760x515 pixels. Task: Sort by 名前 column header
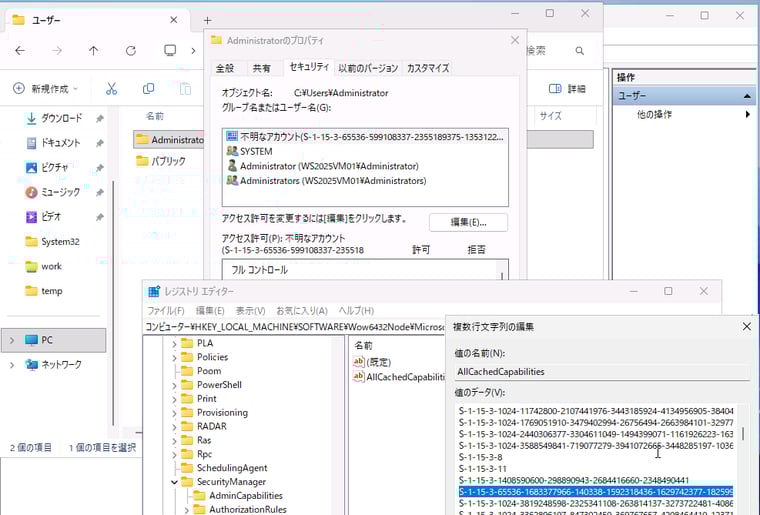click(155, 116)
